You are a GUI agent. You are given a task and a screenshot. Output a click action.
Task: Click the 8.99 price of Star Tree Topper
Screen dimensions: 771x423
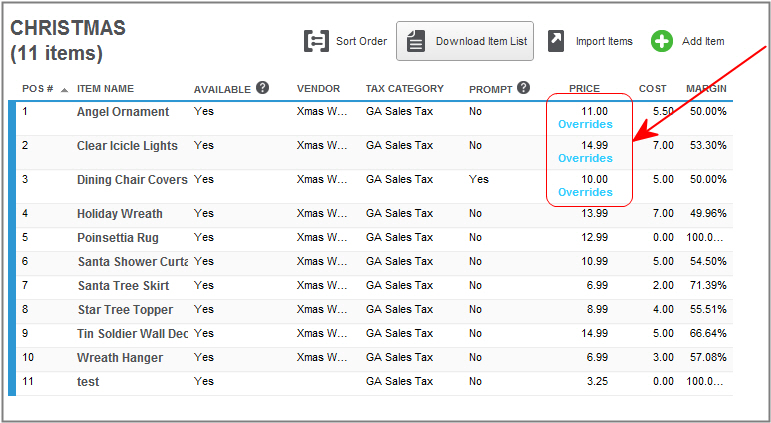point(597,310)
